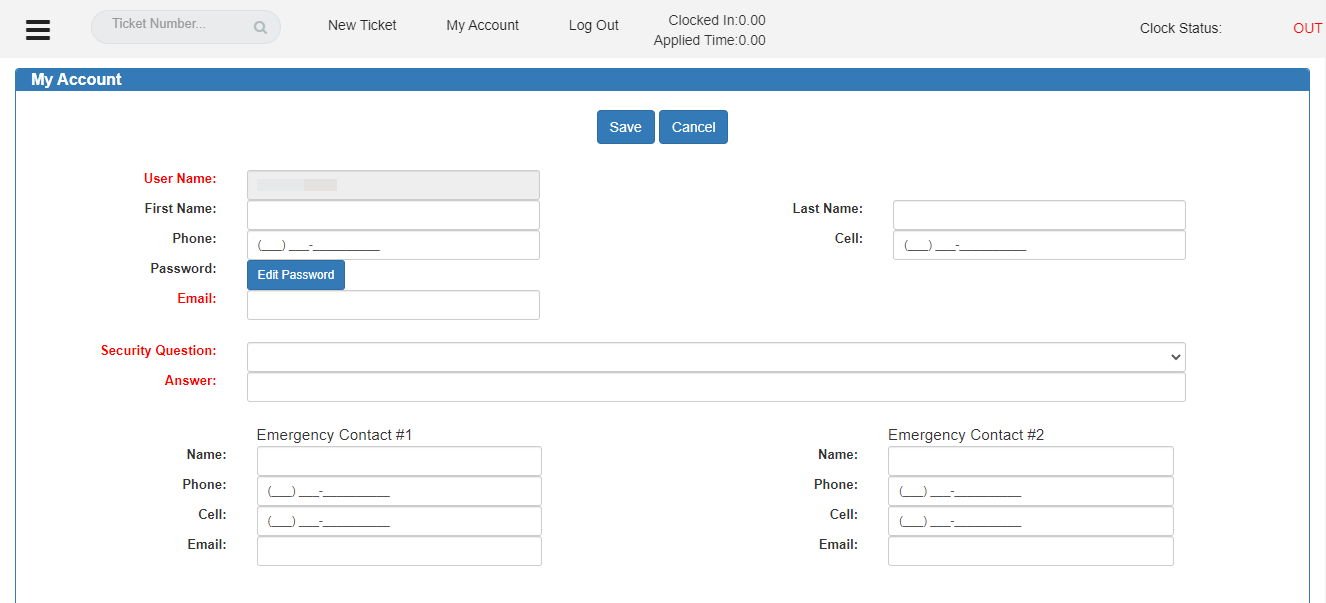The image size is (1326, 603).
Task: Click the account Email field
Action: point(393,305)
